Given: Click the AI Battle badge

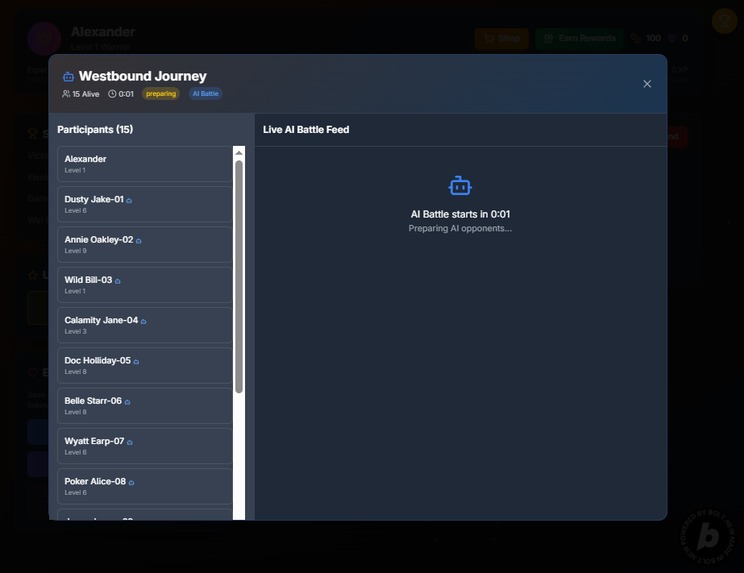Looking at the screenshot, I should point(205,94).
